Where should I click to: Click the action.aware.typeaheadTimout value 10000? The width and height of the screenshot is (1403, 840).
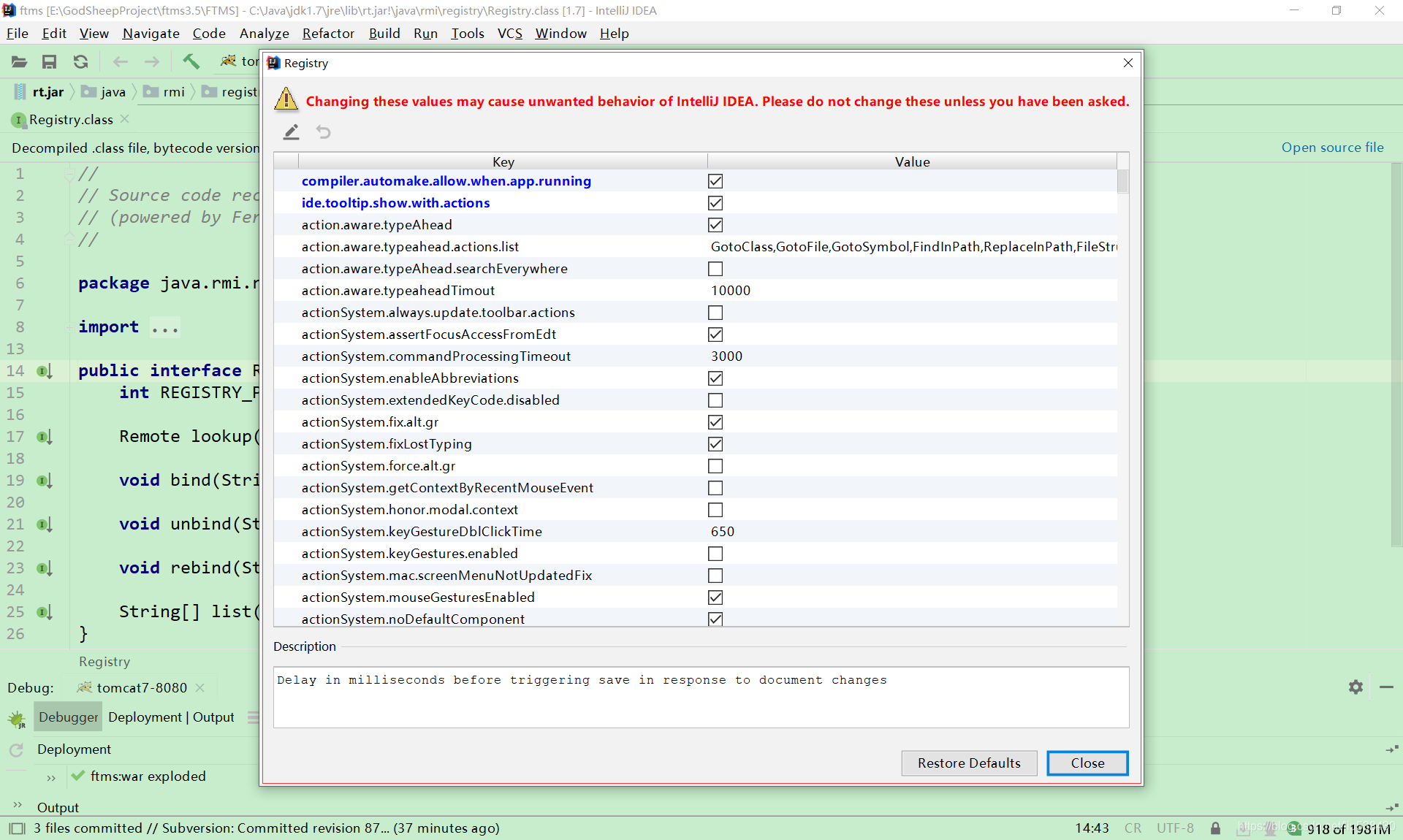[x=731, y=291]
